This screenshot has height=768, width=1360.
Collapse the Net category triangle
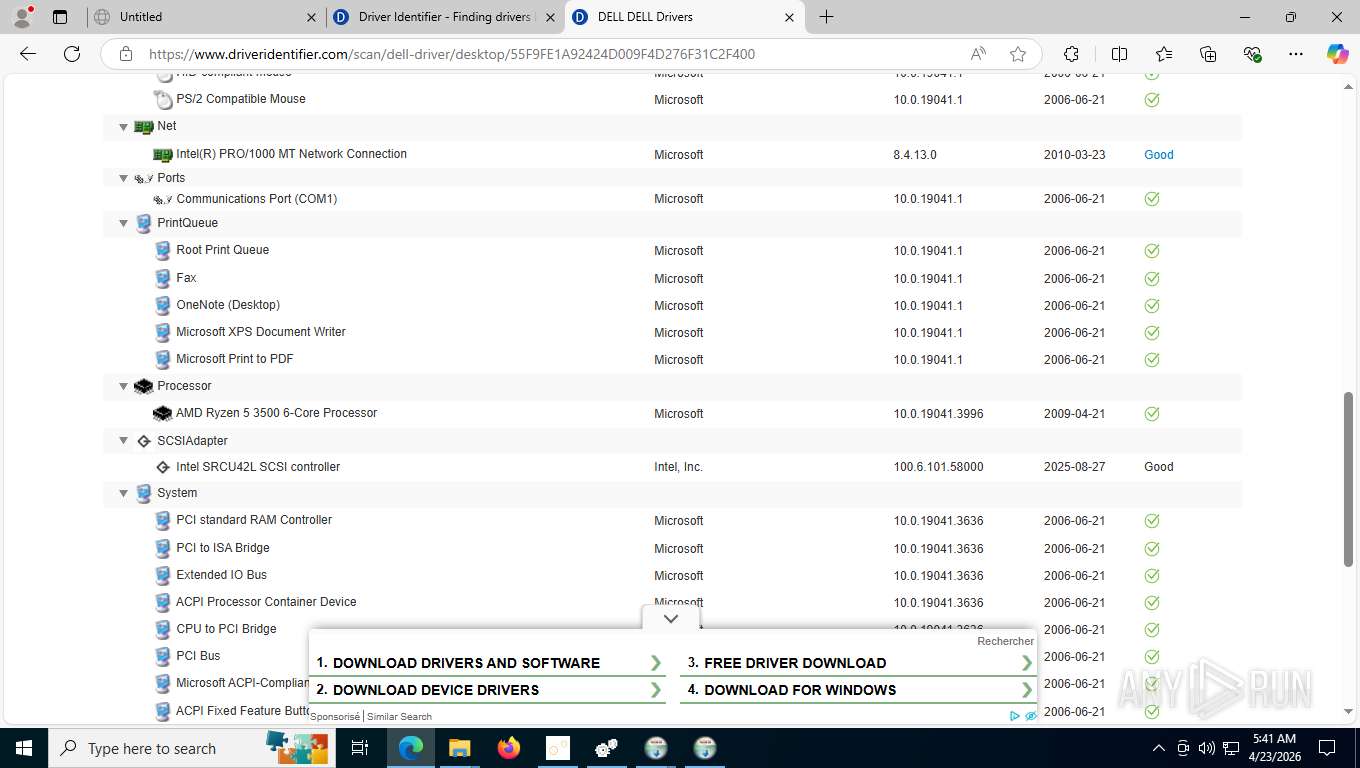(x=124, y=127)
